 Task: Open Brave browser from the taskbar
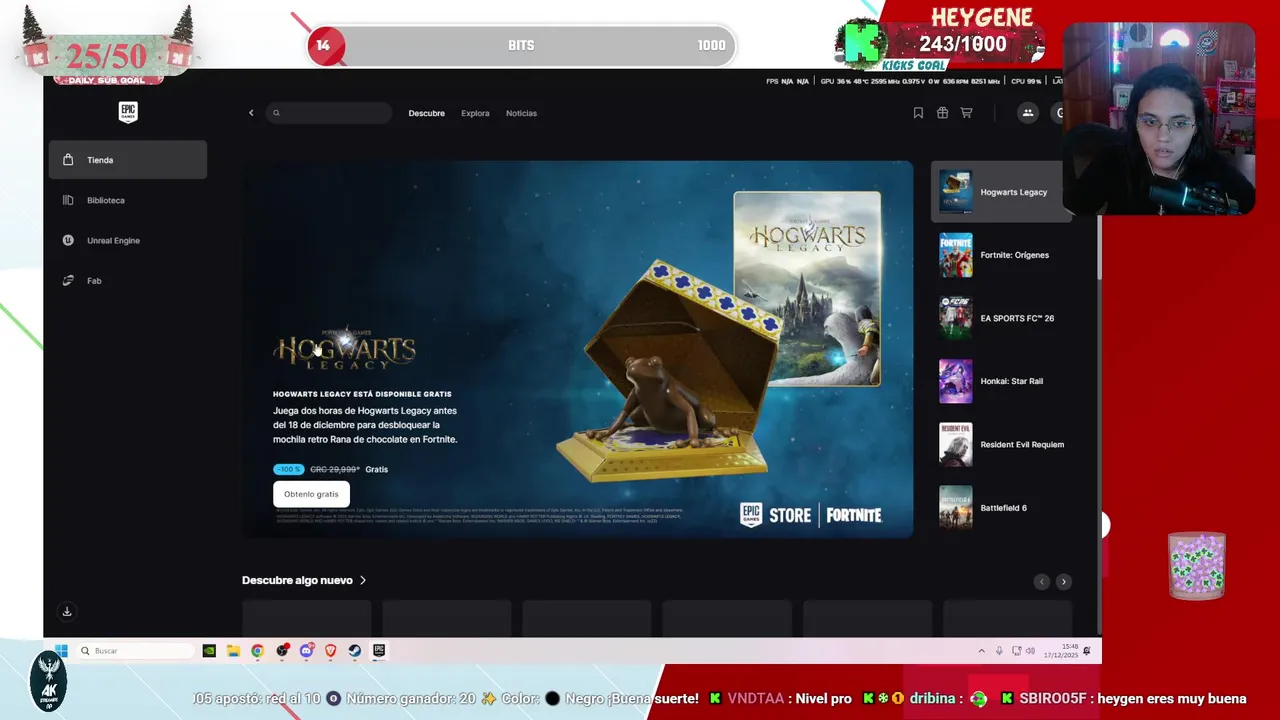[x=330, y=651]
